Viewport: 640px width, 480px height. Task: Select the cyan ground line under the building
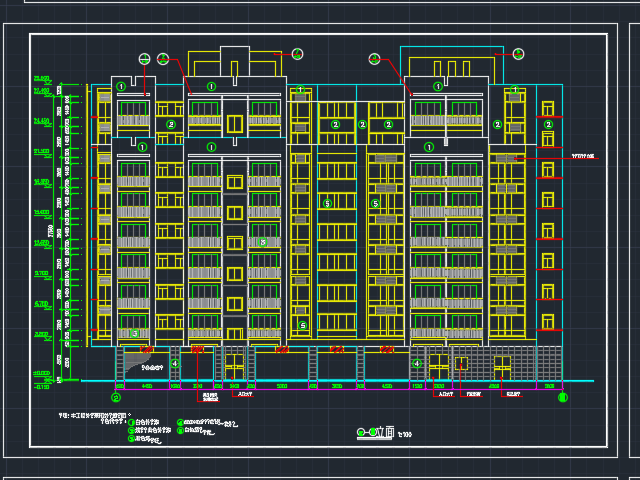tap(330, 381)
